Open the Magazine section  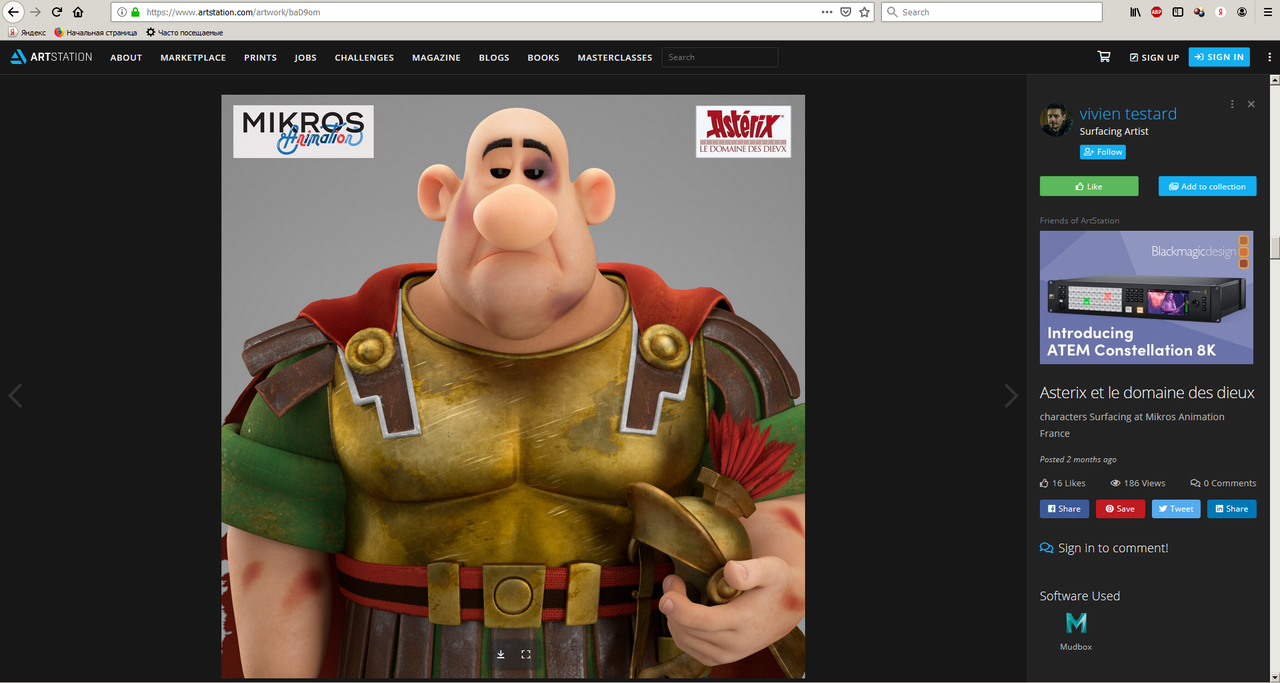[436, 57]
